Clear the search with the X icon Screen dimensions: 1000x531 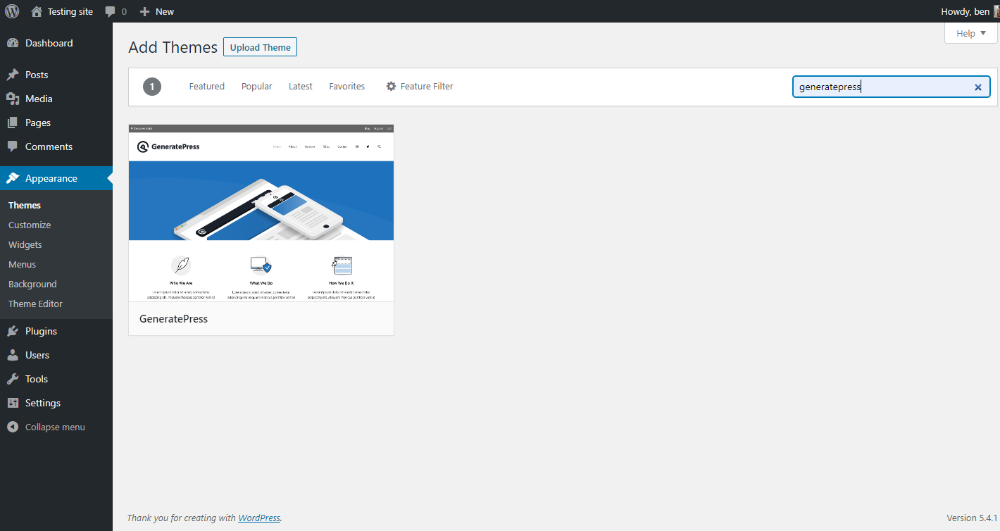pos(978,87)
